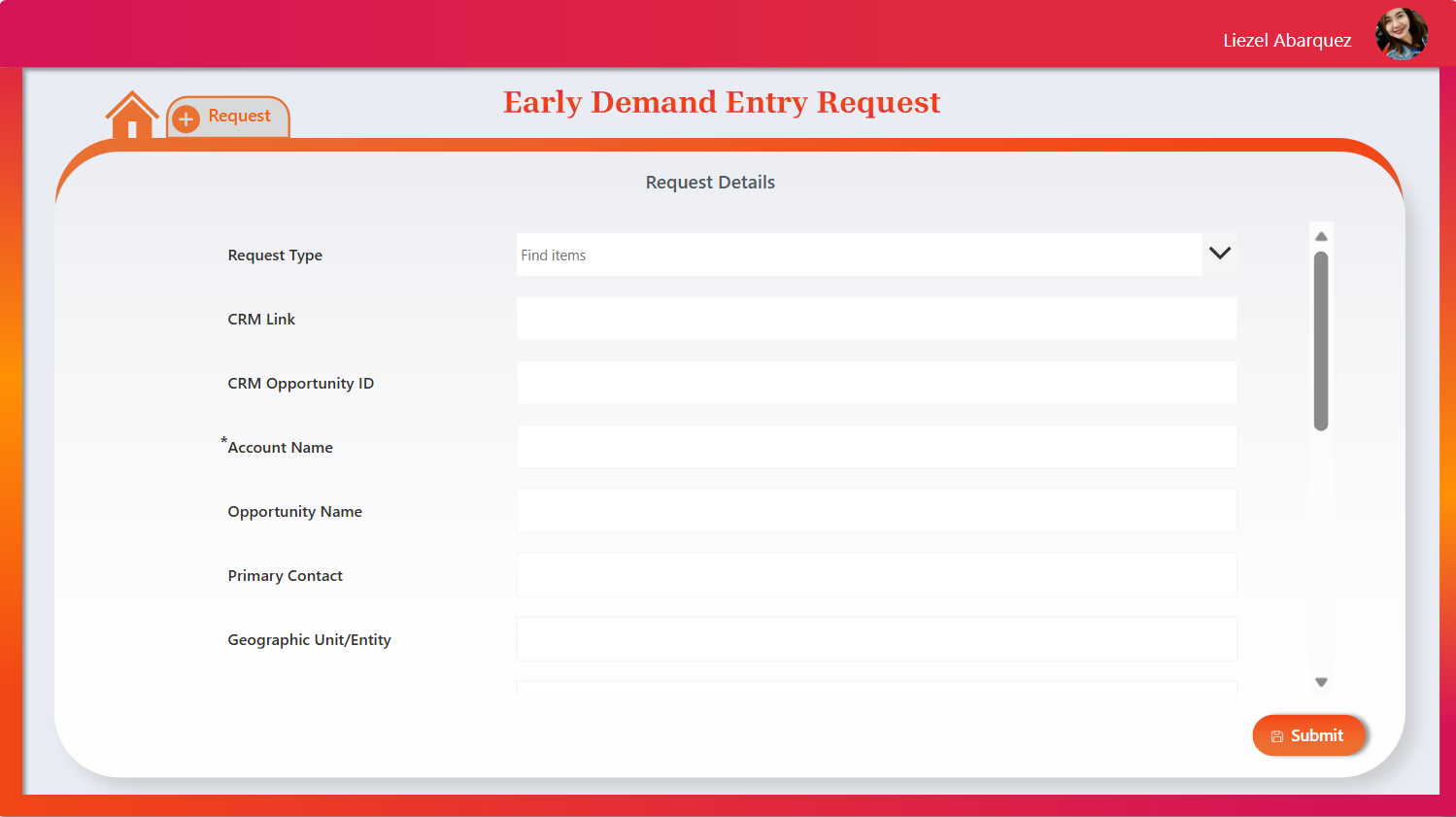Click the user profile avatar picture
This screenshot has height=817, width=1456.
point(1401,35)
